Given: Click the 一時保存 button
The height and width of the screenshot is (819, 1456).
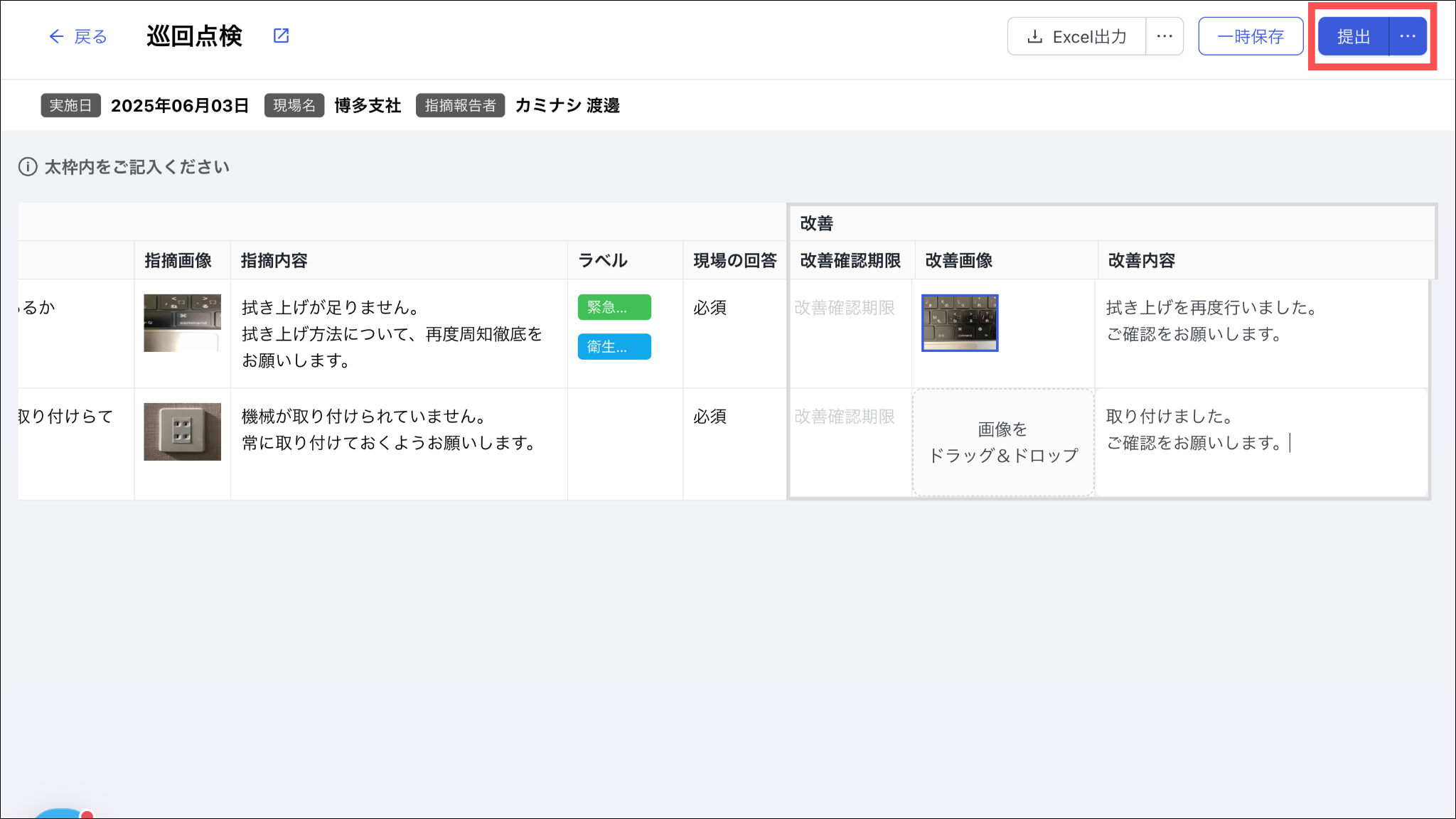Looking at the screenshot, I should [1251, 36].
